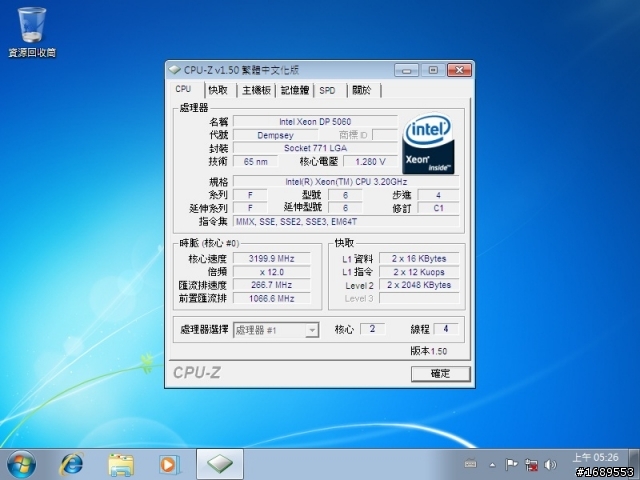
Task: Click the keyboard icon in system tray
Action: pyautogui.click(x=471, y=464)
